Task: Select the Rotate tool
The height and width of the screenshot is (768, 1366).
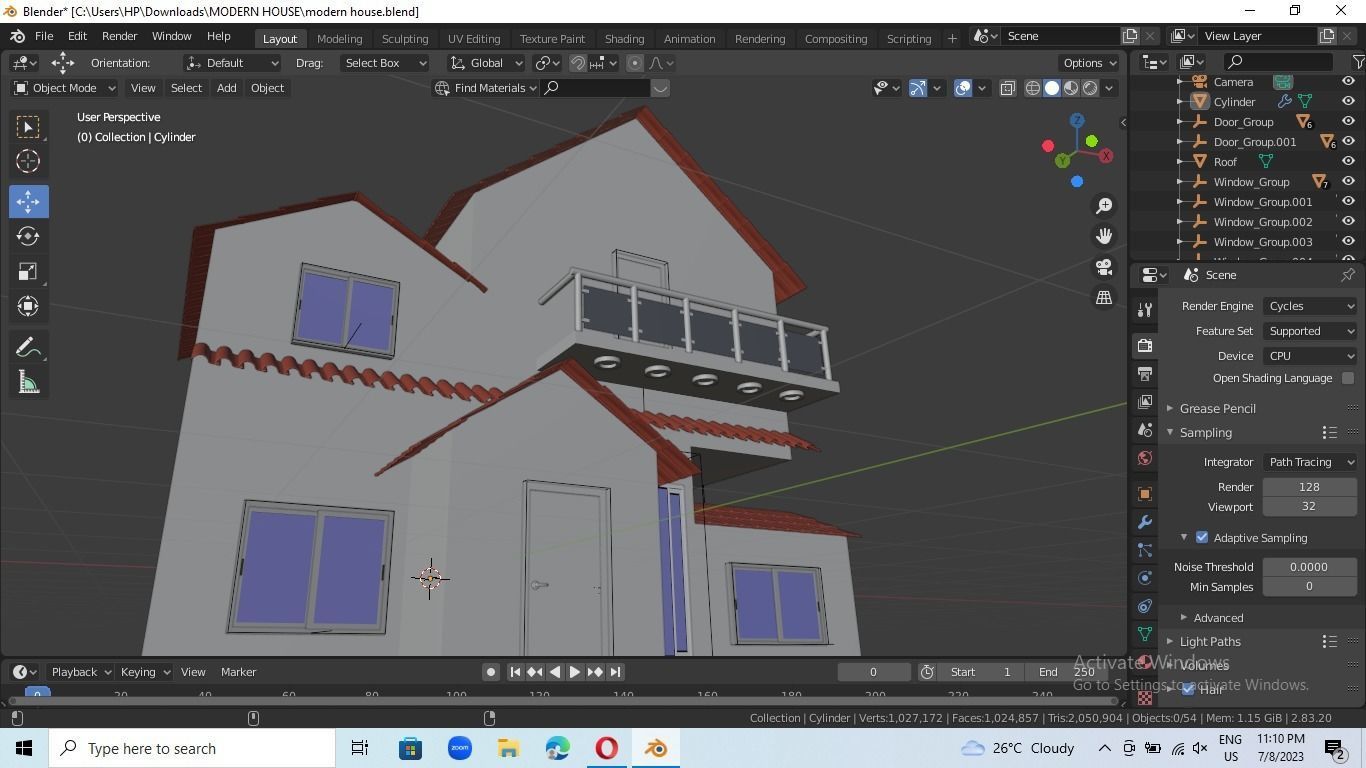Action: tap(28, 236)
